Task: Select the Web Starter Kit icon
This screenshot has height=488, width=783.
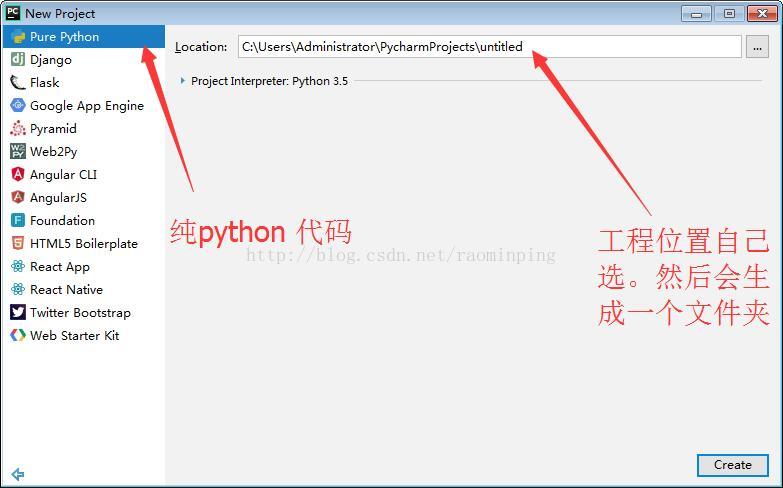Action: click(x=18, y=335)
